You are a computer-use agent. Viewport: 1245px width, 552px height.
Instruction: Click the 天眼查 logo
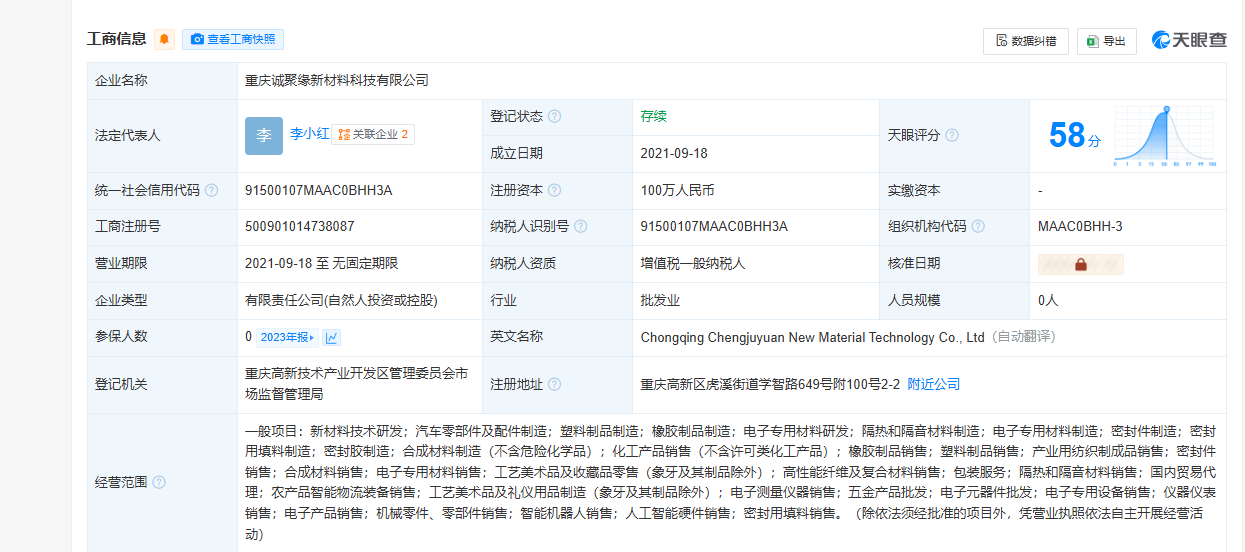(x=1188, y=40)
